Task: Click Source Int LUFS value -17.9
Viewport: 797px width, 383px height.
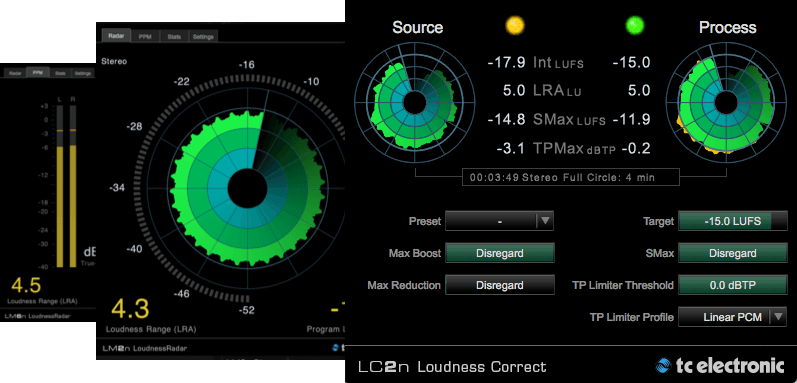Action: tap(506, 63)
